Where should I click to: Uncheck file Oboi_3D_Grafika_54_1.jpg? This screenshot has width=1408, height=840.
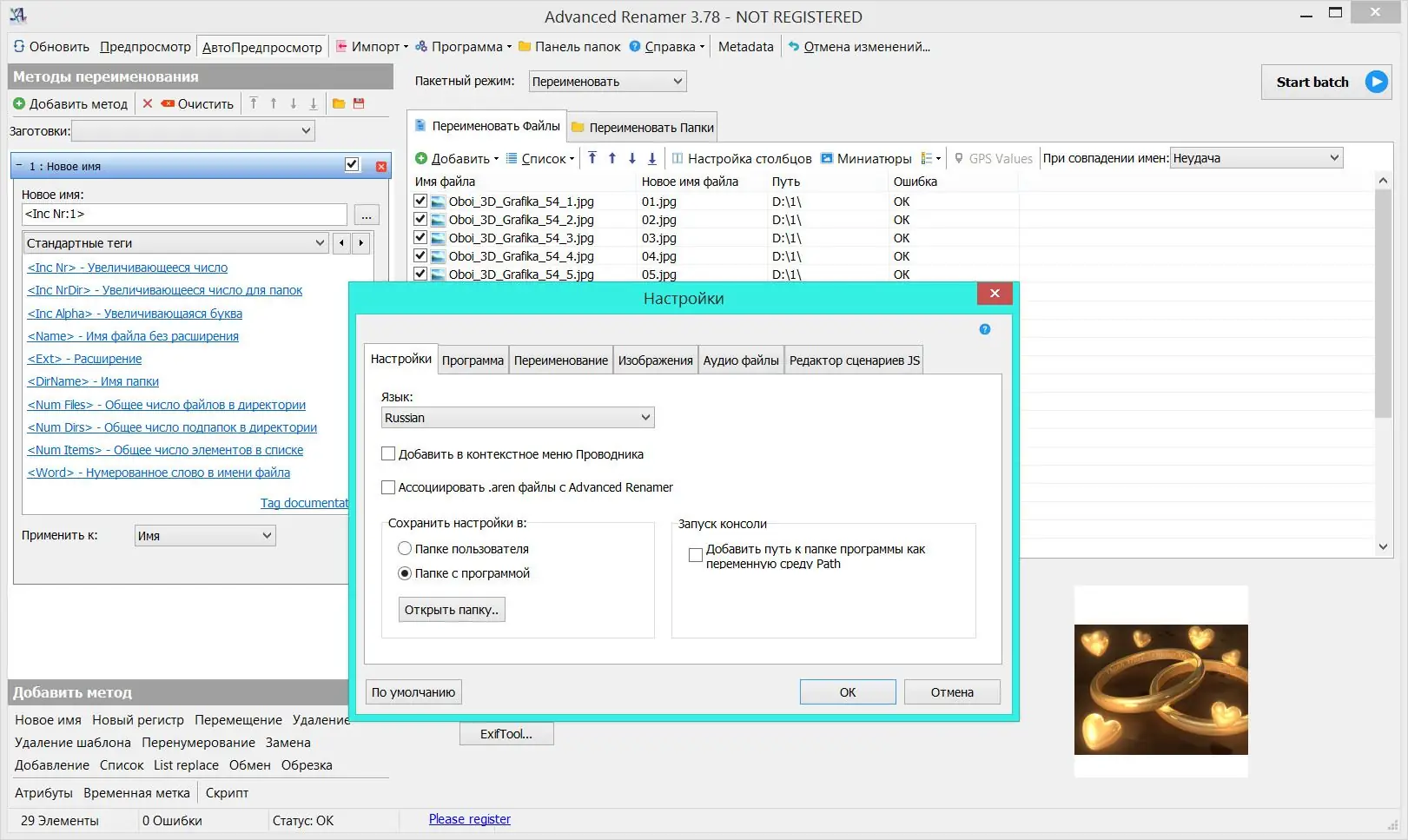[420, 201]
